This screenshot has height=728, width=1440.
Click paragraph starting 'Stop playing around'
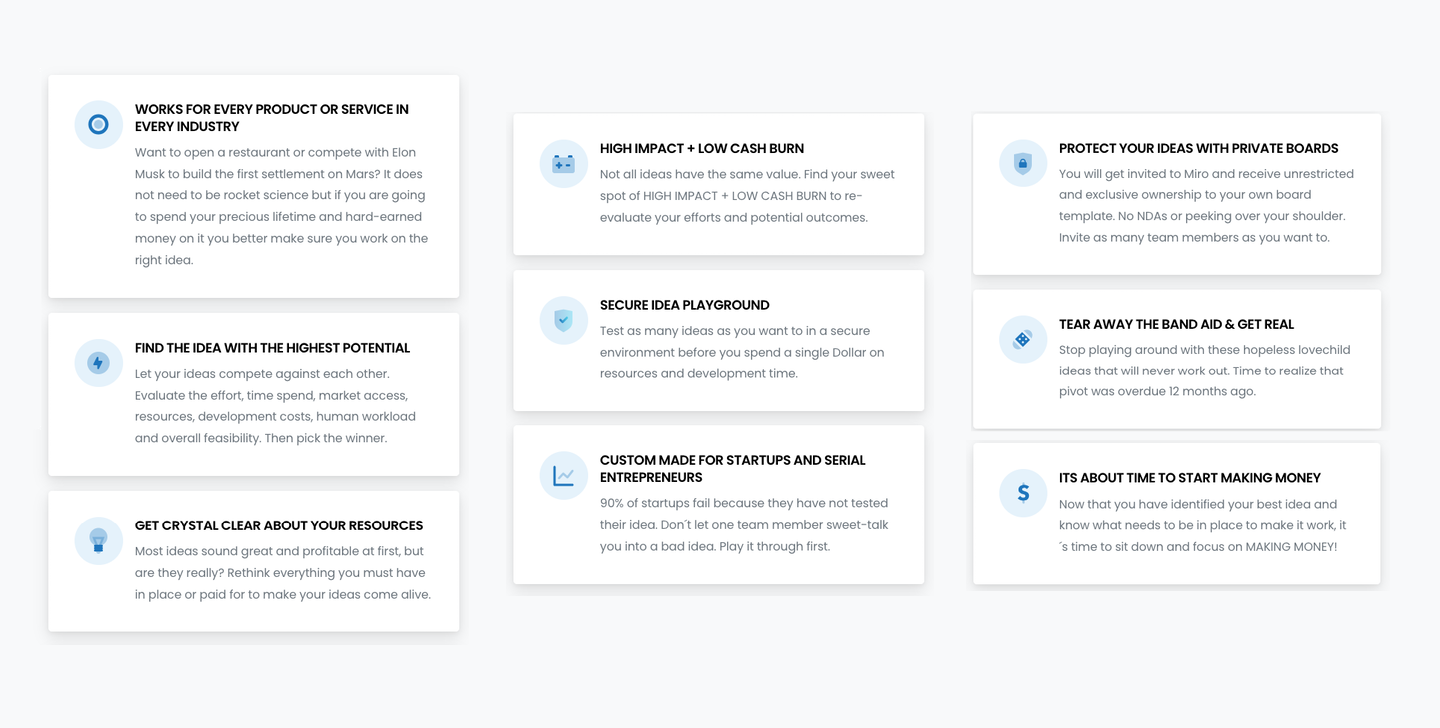[x=1205, y=371]
